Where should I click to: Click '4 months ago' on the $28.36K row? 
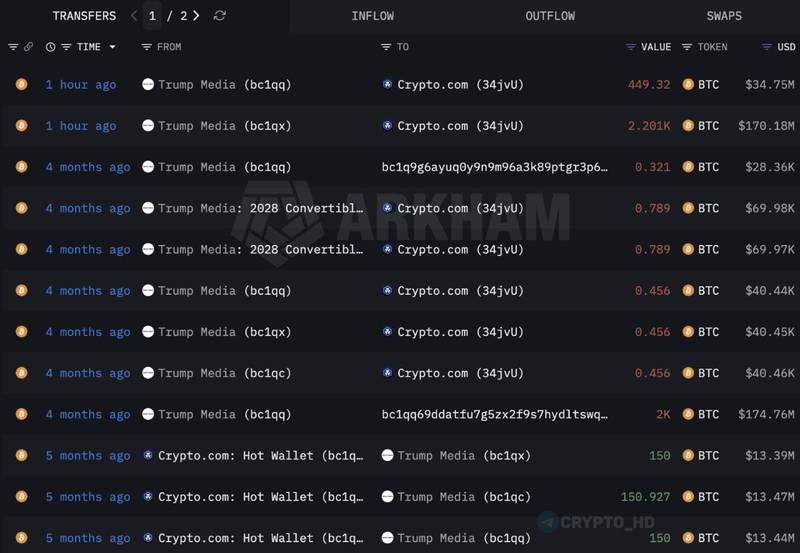[x=88, y=167]
